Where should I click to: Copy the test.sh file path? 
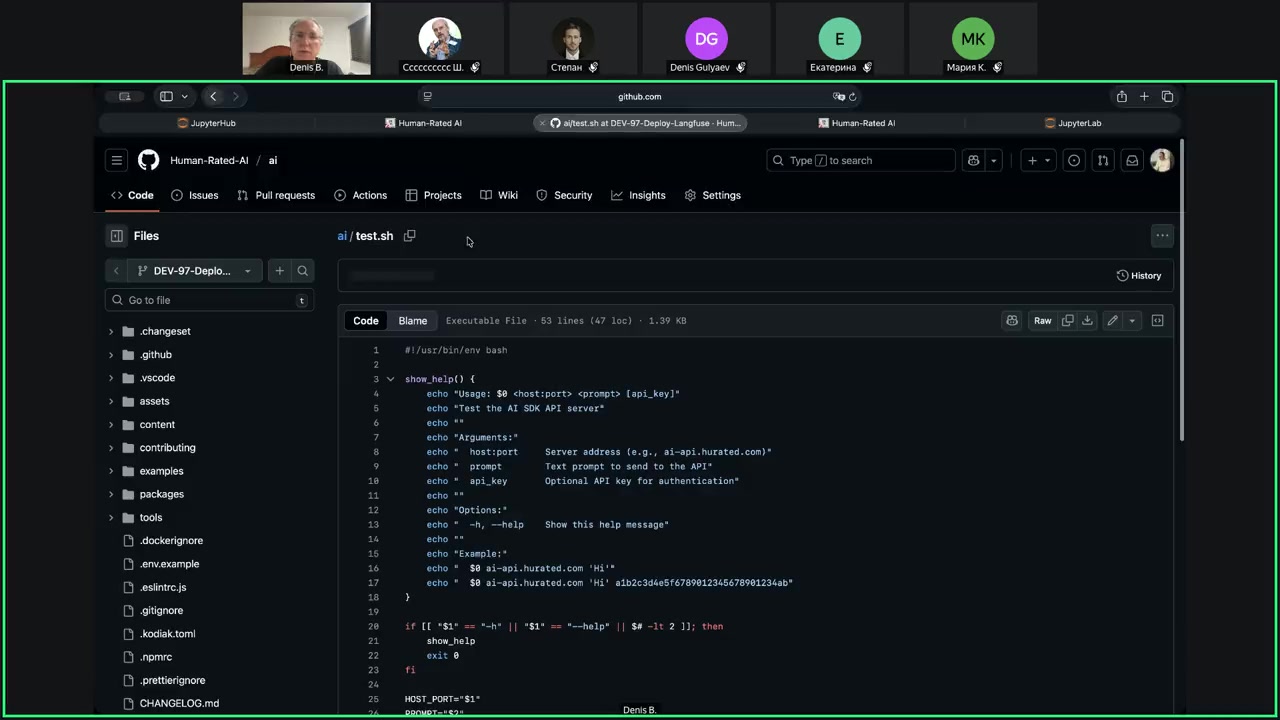[x=409, y=236]
